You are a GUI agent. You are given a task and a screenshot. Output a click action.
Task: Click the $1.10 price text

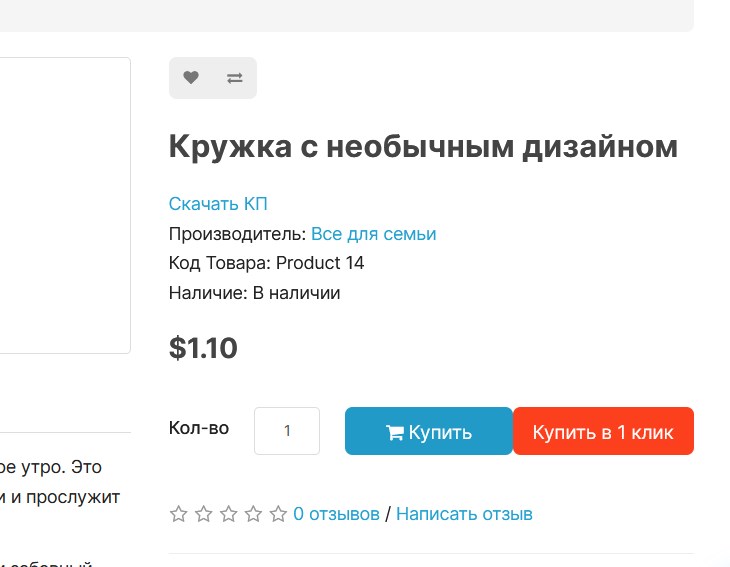[203, 348]
